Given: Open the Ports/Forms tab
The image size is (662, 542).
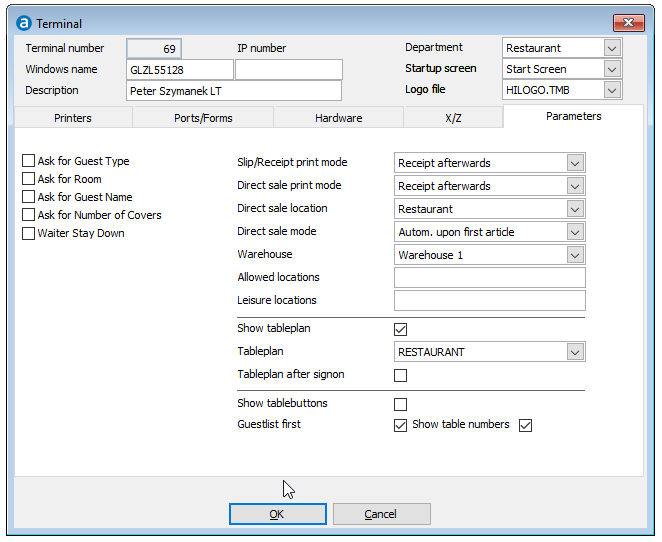Looking at the screenshot, I should click(202, 118).
